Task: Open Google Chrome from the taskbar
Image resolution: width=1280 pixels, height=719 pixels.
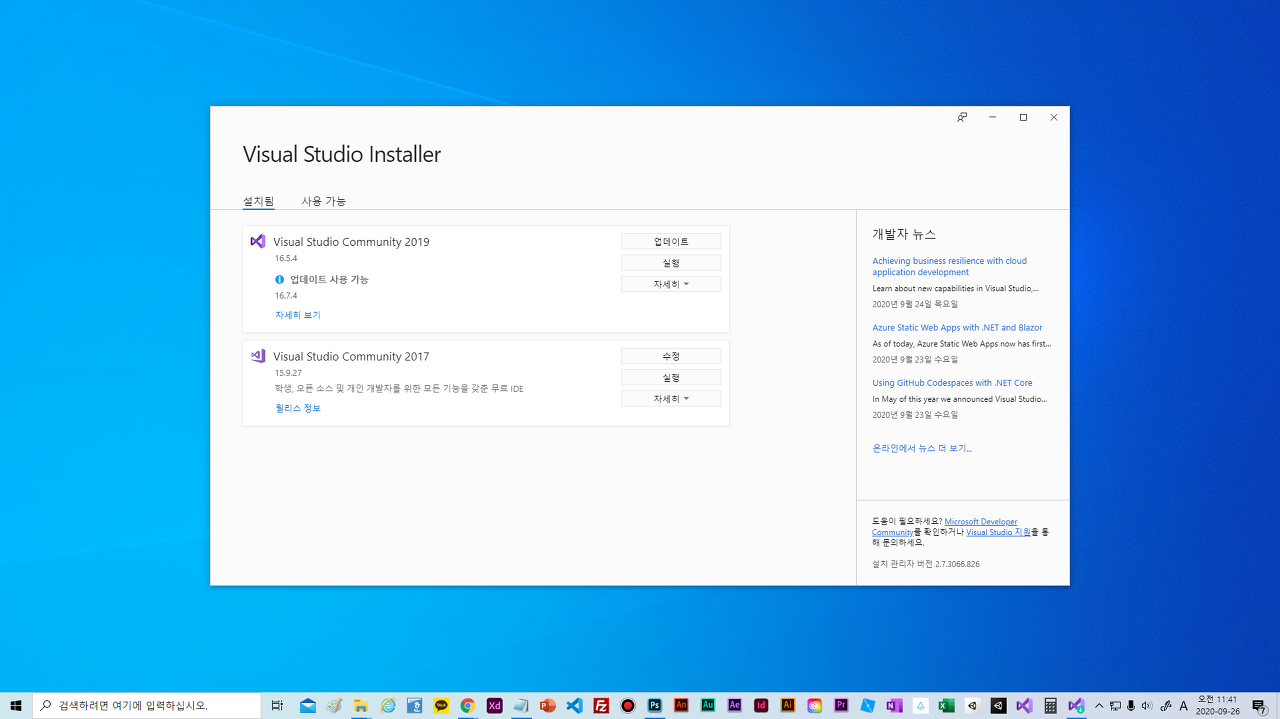Action: [468, 705]
